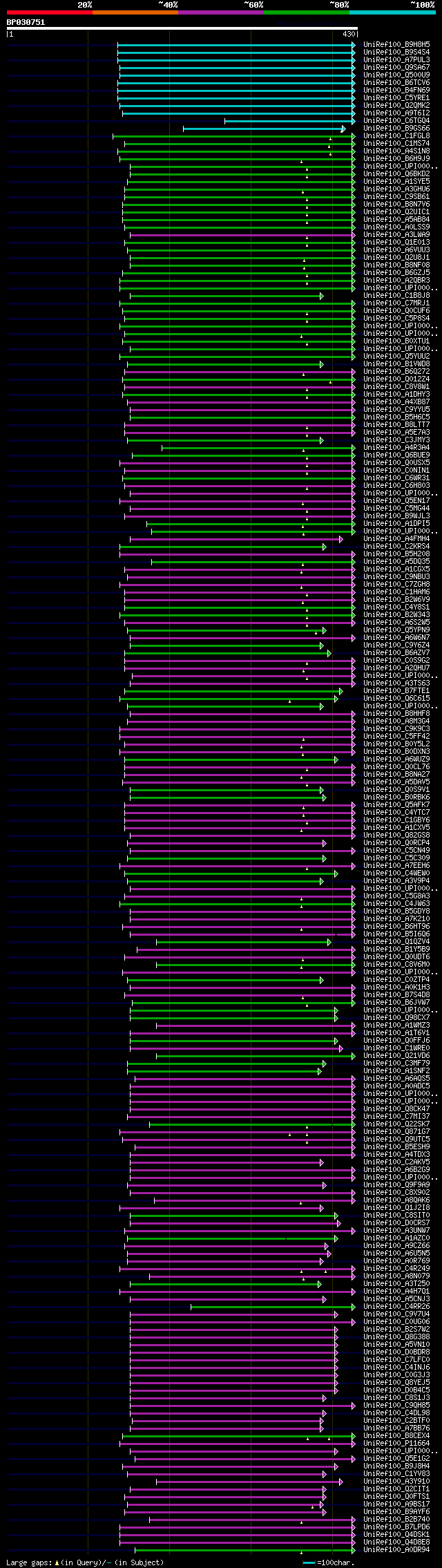Click the UniRef100_B6GZJ5 label

pos(396,272)
